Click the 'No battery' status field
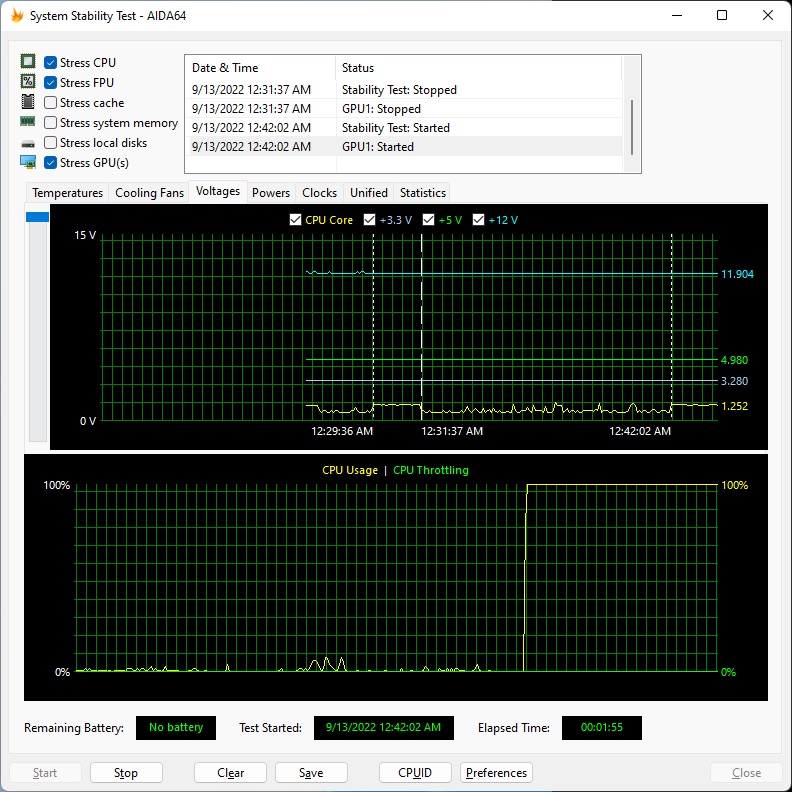 tap(176, 728)
